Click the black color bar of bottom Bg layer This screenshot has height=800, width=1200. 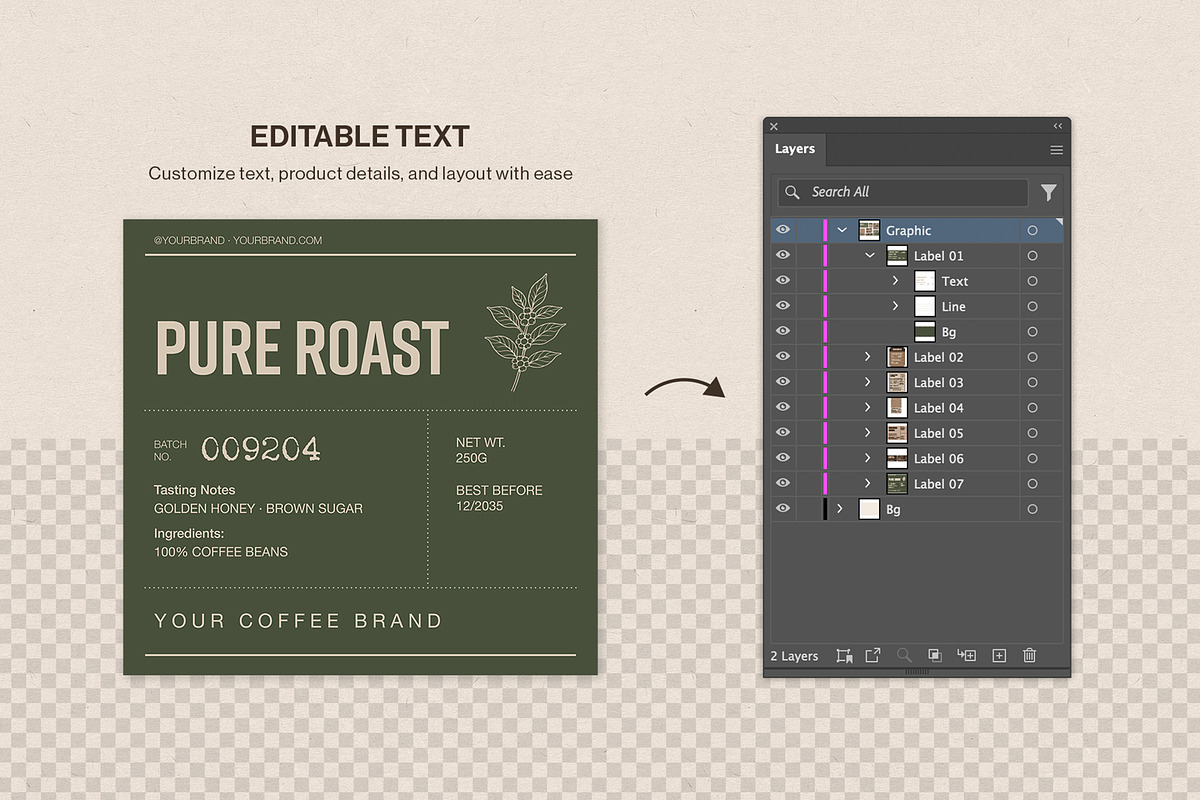click(825, 509)
